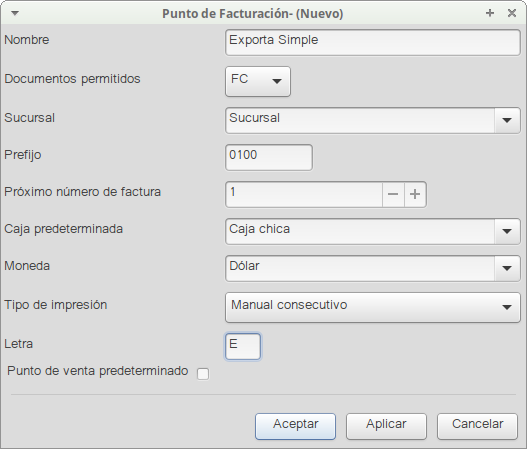Enable Punto de venta predeterminado checkbox

click(x=203, y=374)
